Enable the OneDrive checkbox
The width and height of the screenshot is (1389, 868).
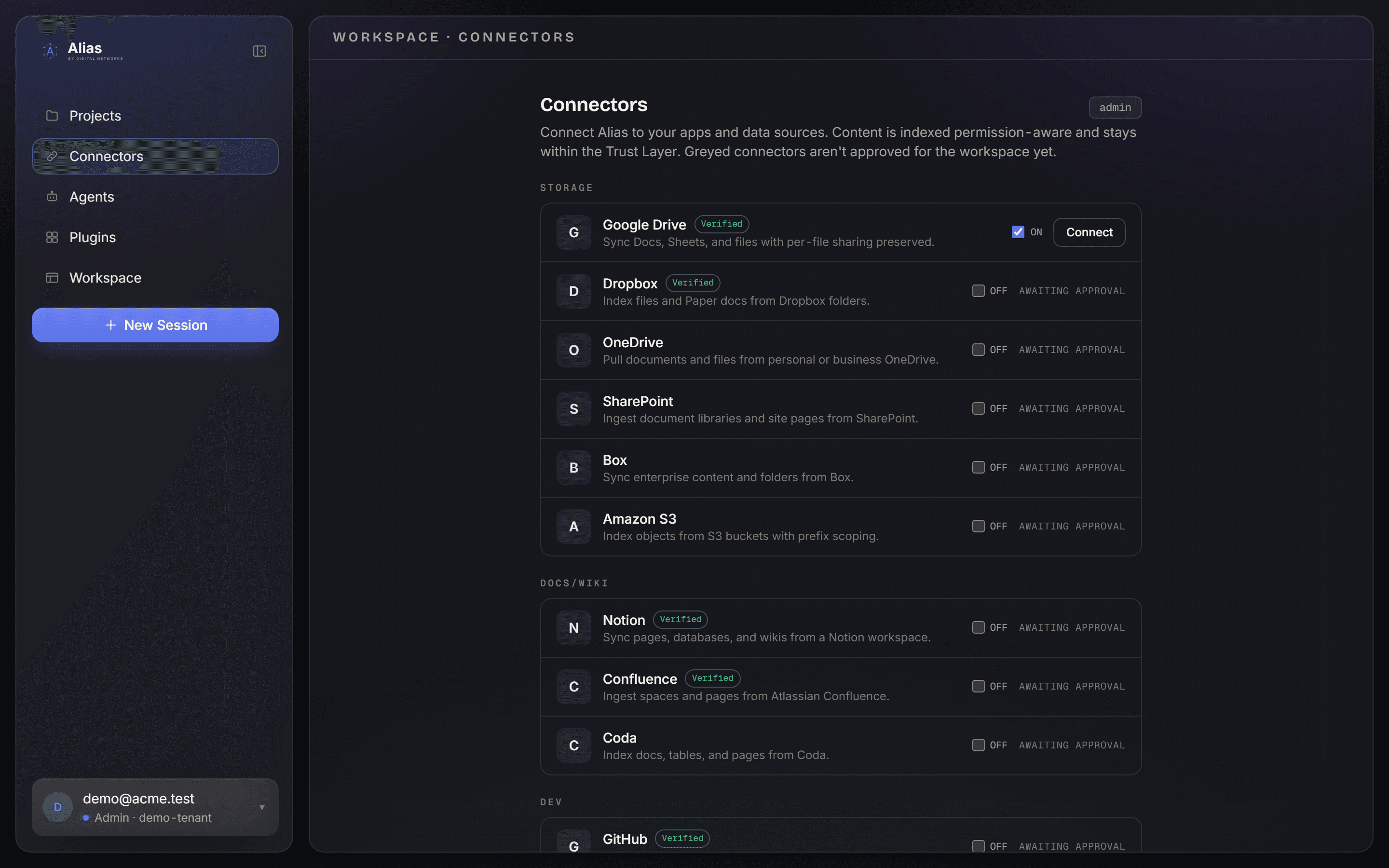(x=978, y=350)
